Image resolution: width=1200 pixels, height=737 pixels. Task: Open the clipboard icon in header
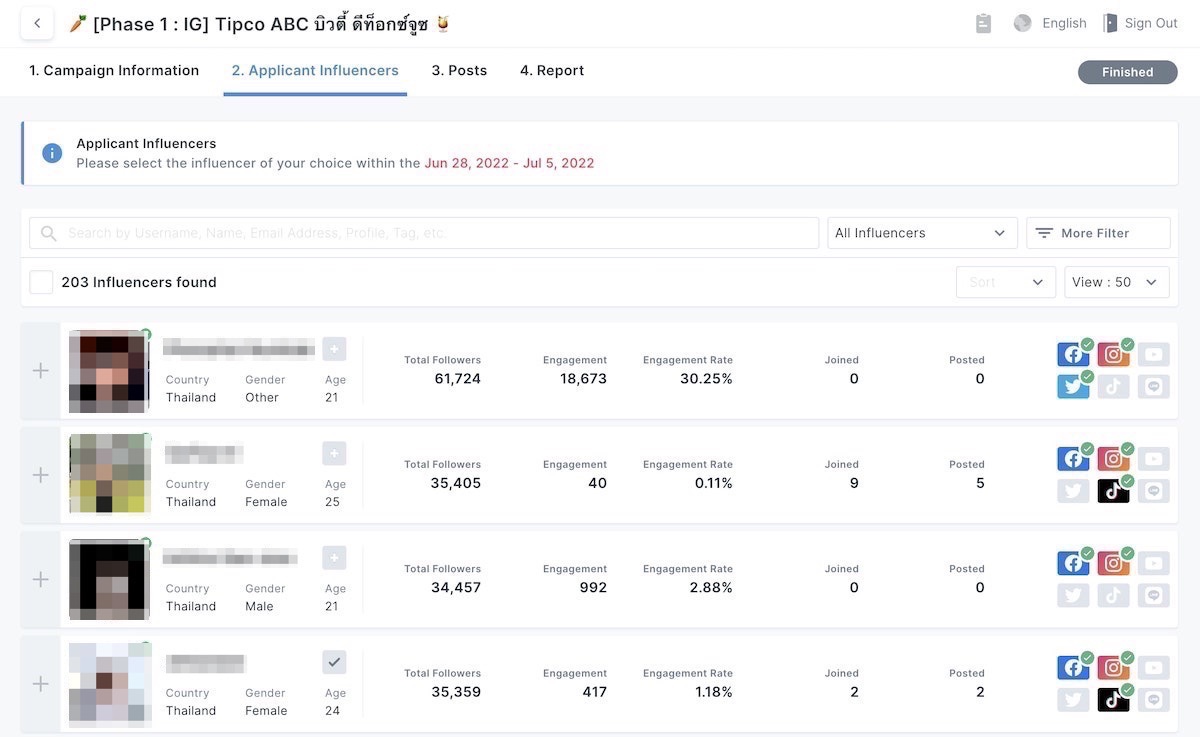(983, 23)
